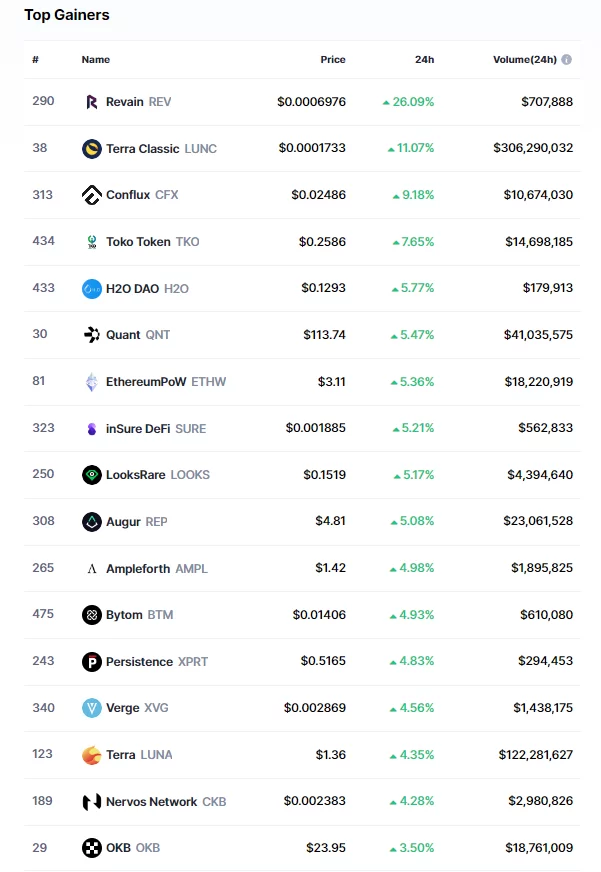Click the OKB coin logo
Image resolution: width=601 pixels, height=872 pixels.
tap(92, 848)
